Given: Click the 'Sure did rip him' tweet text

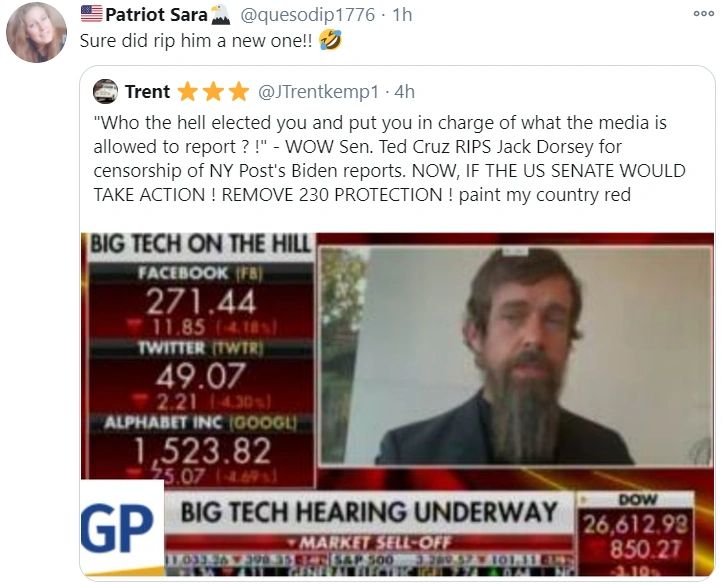Looking at the screenshot, I should pyautogui.click(x=196, y=41).
